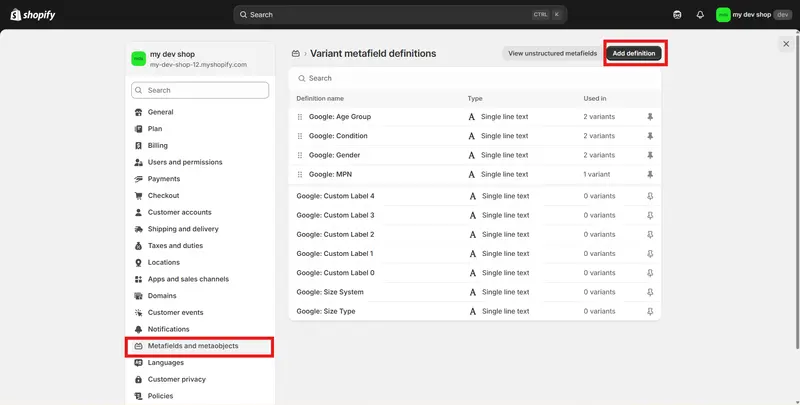Open Taxes and duties settings
Screen dimensions: 800x405
click(x=199, y=246)
